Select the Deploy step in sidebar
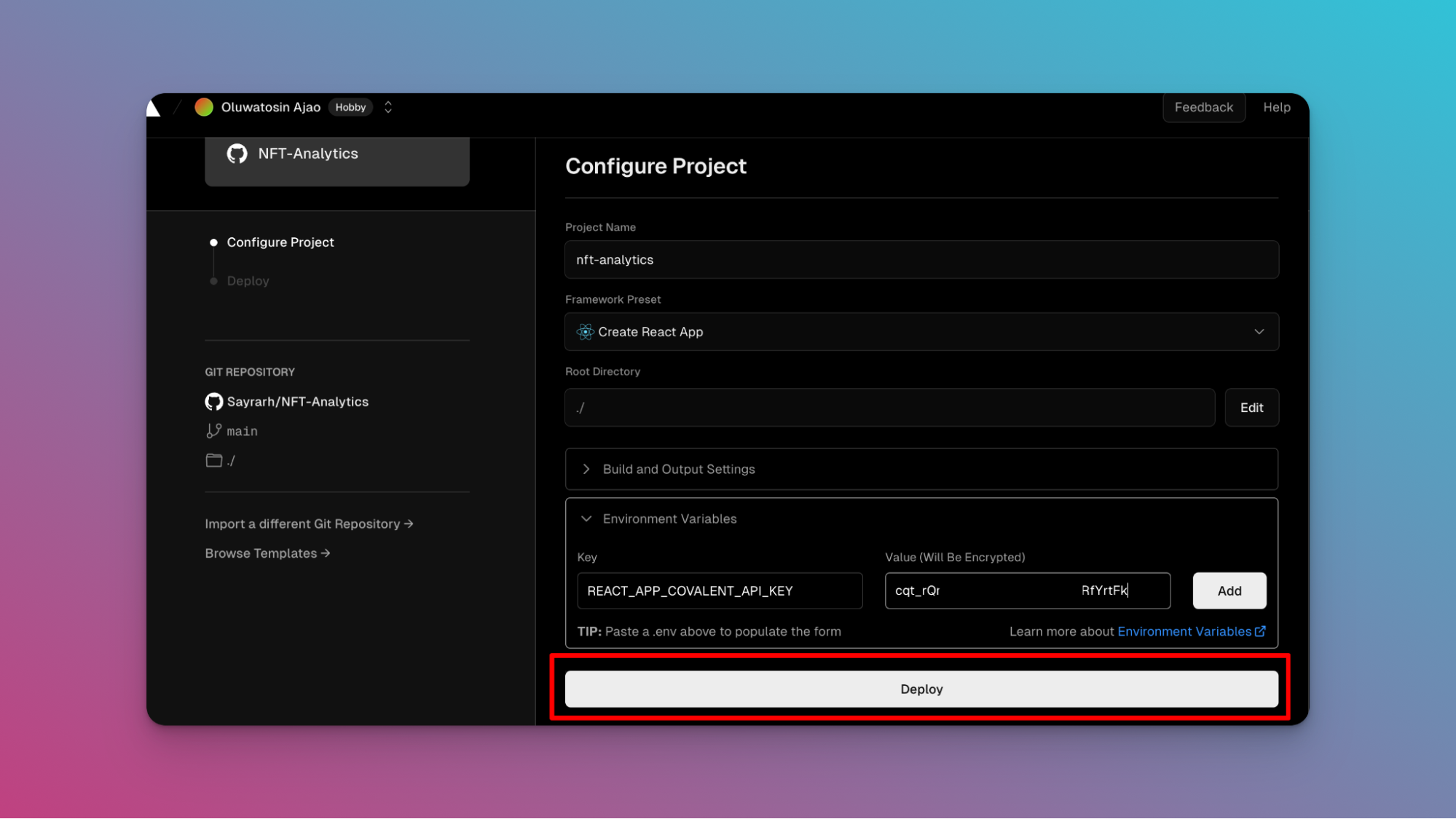 coord(248,281)
